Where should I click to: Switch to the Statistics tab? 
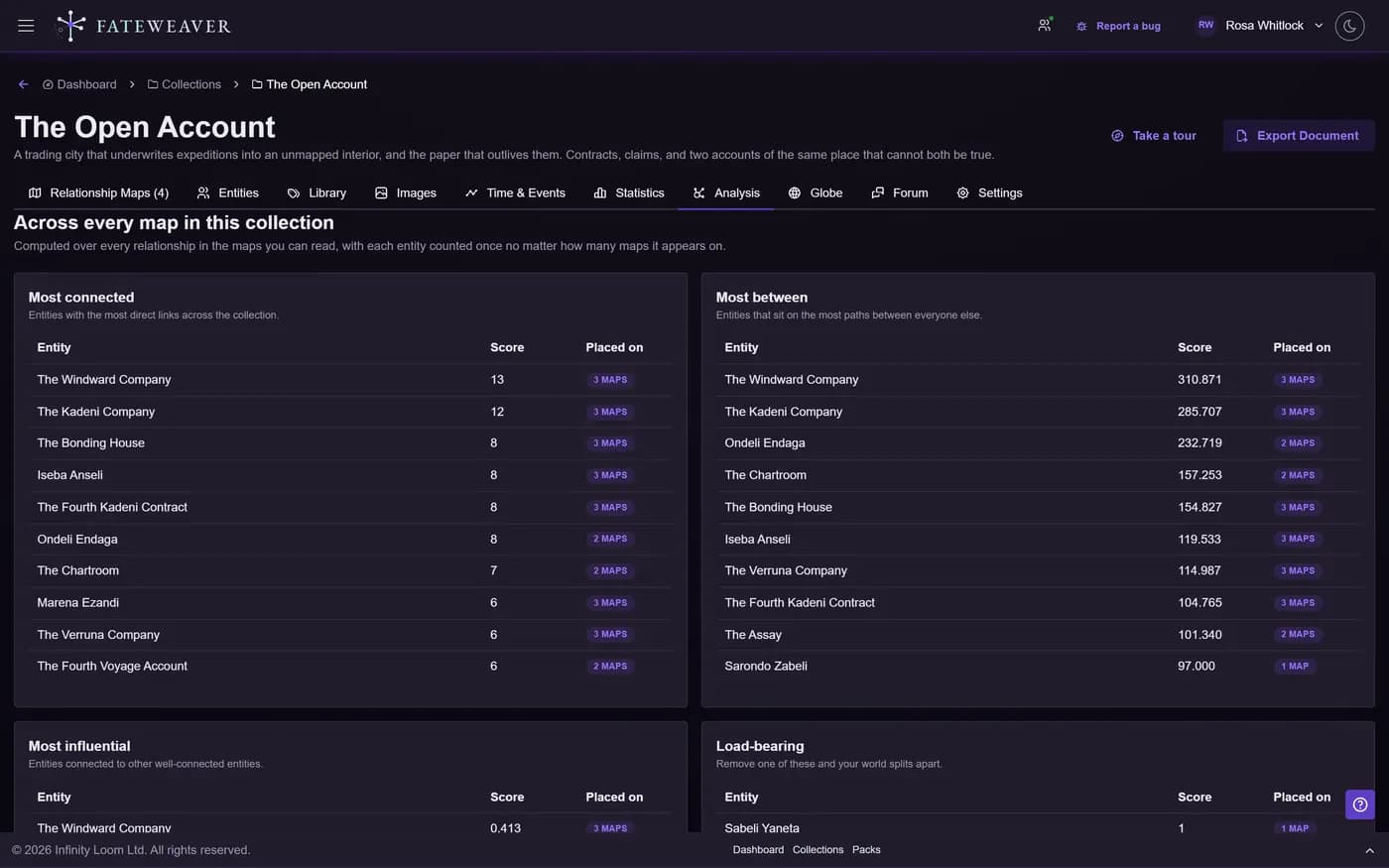[x=629, y=193]
